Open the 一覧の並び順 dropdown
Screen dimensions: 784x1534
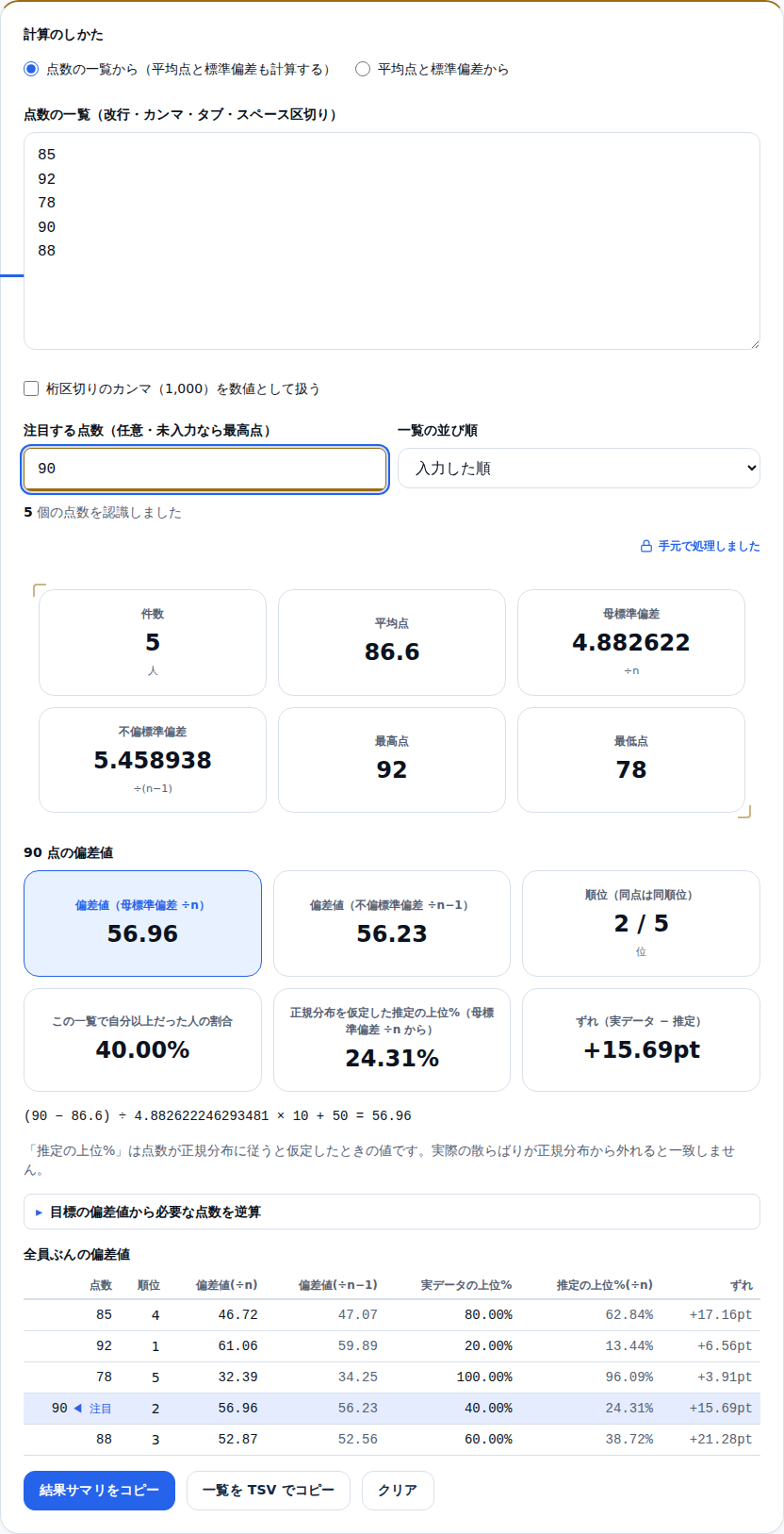[x=579, y=469]
